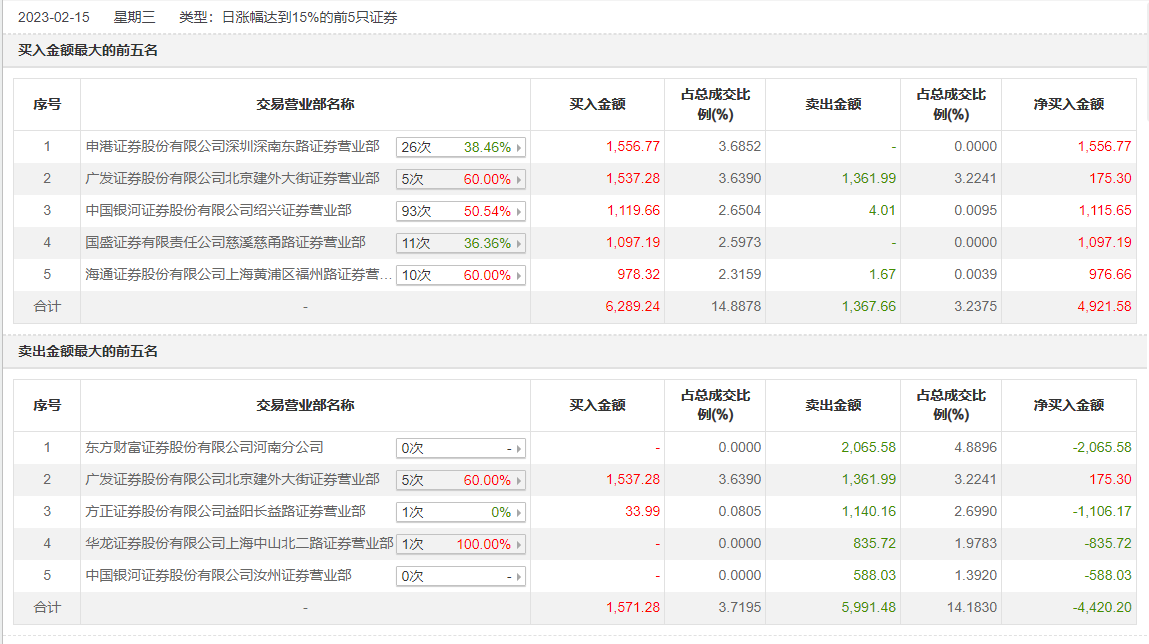The height and width of the screenshot is (644, 1149).
Task: Click 国盛证券慈溪慈甬路证券营业部 name
Action: tap(226, 243)
